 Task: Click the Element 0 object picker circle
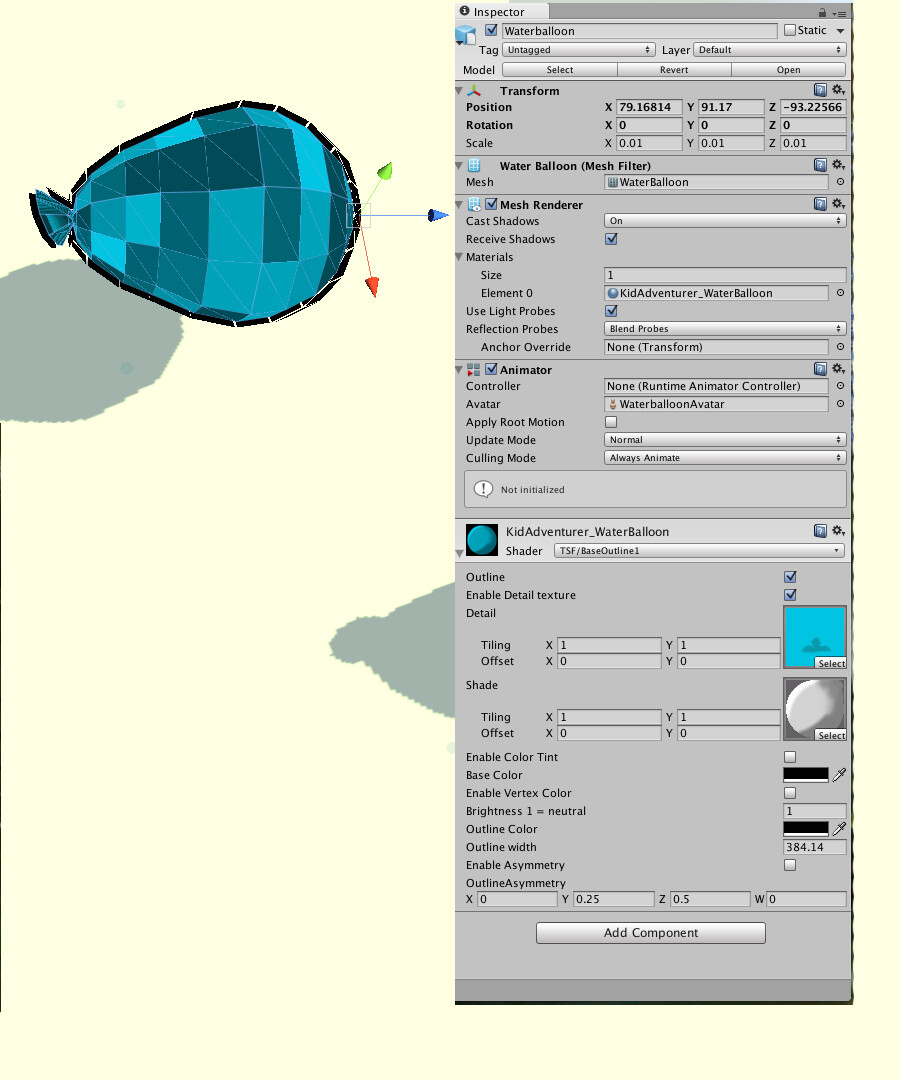pos(840,293)
